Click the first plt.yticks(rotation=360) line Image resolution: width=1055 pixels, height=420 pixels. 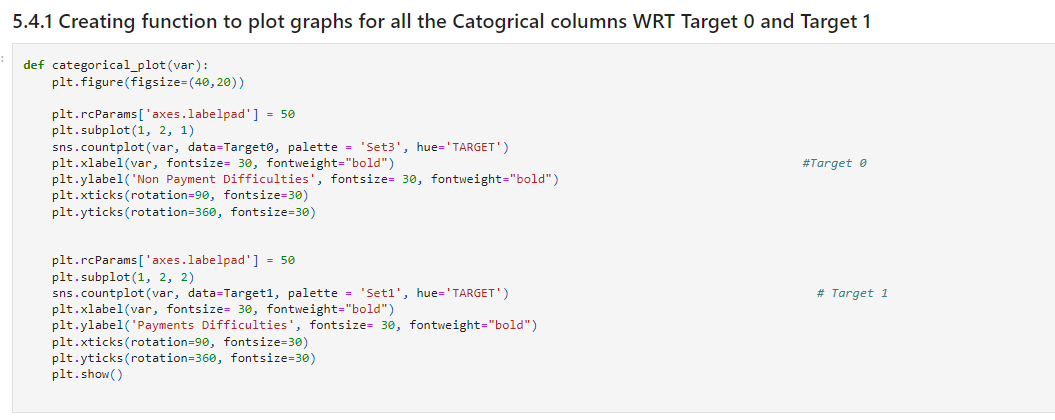coord(184,212)
